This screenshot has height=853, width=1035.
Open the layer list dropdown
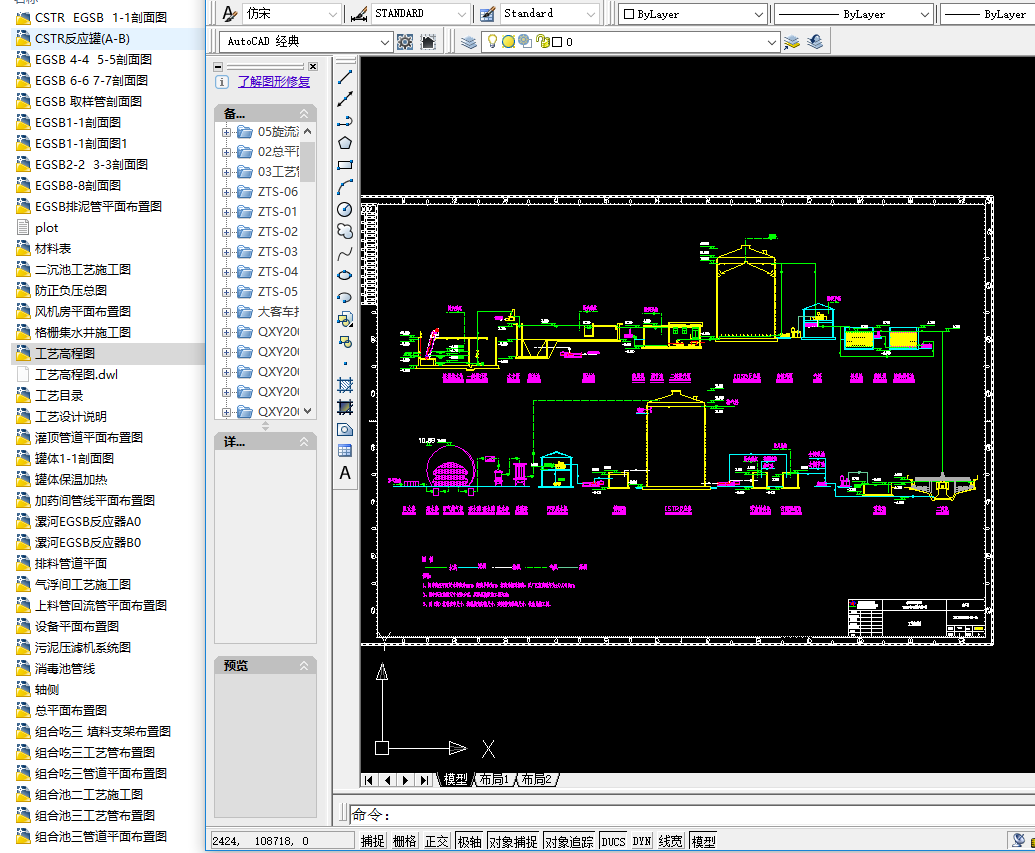(x=771, y=42)
